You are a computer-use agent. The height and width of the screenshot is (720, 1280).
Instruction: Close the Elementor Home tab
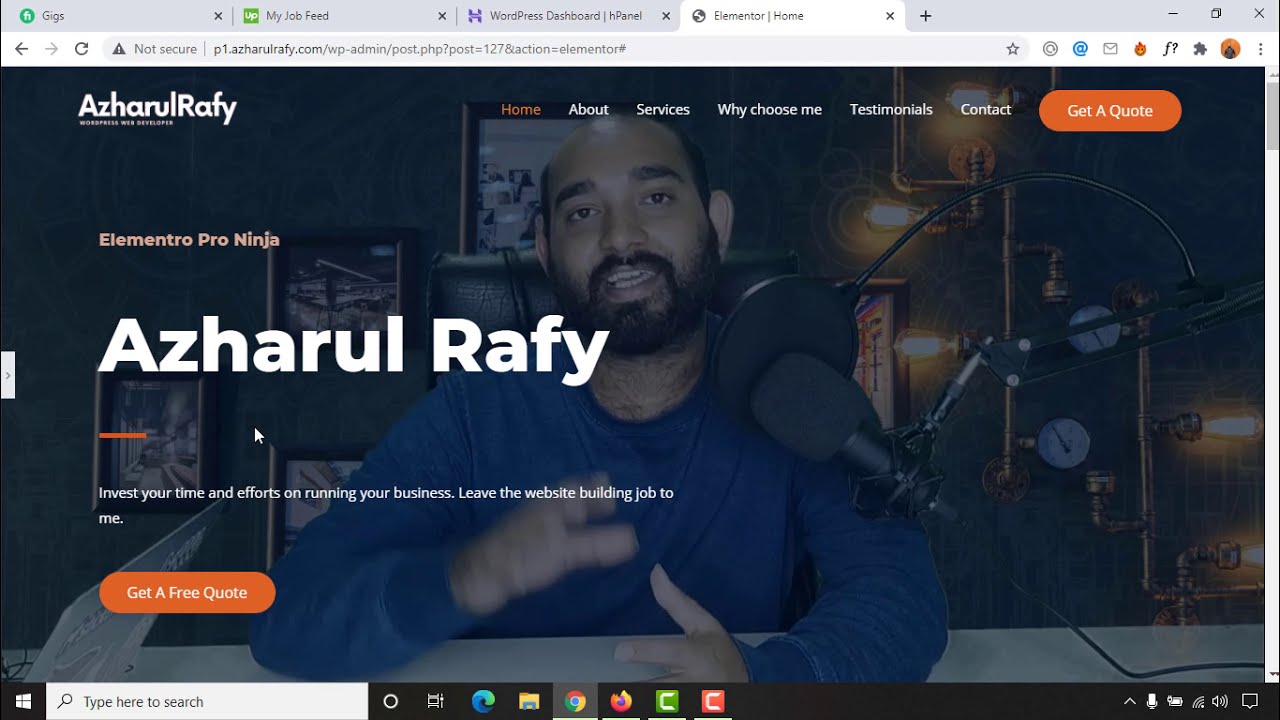coord(890,16)
